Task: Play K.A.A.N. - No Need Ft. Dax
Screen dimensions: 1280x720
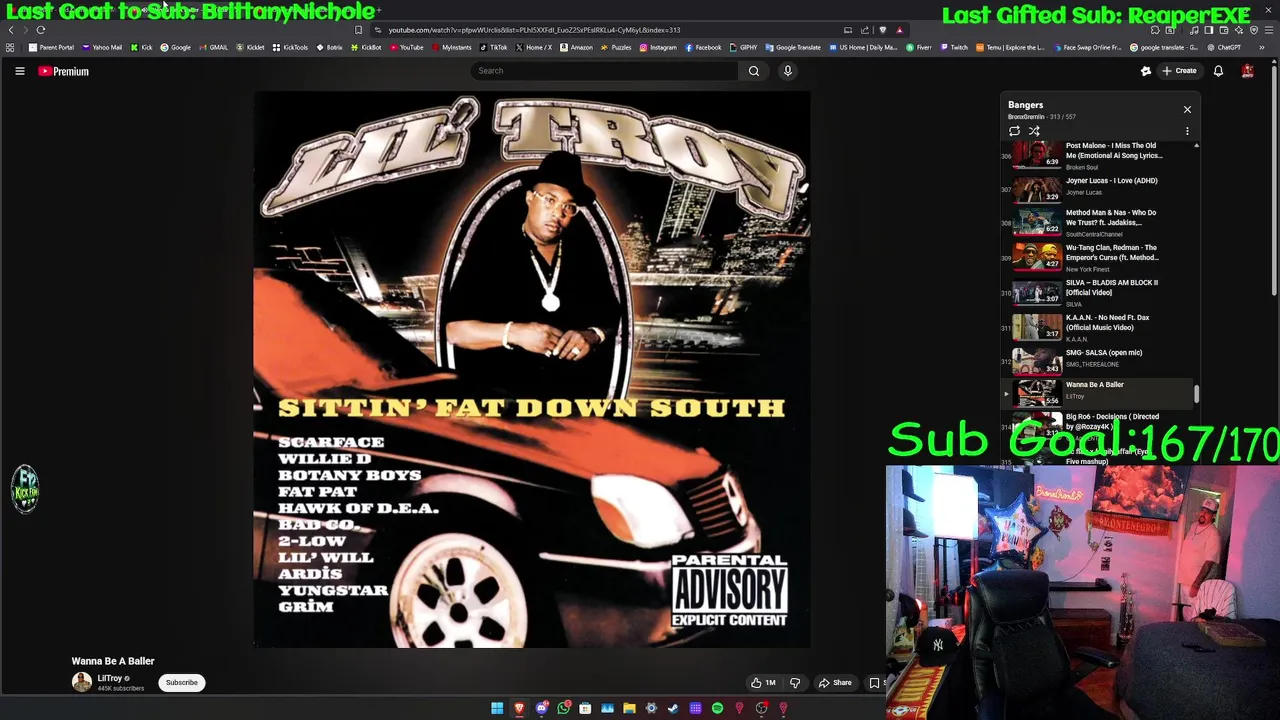Action: [1097, 327]
